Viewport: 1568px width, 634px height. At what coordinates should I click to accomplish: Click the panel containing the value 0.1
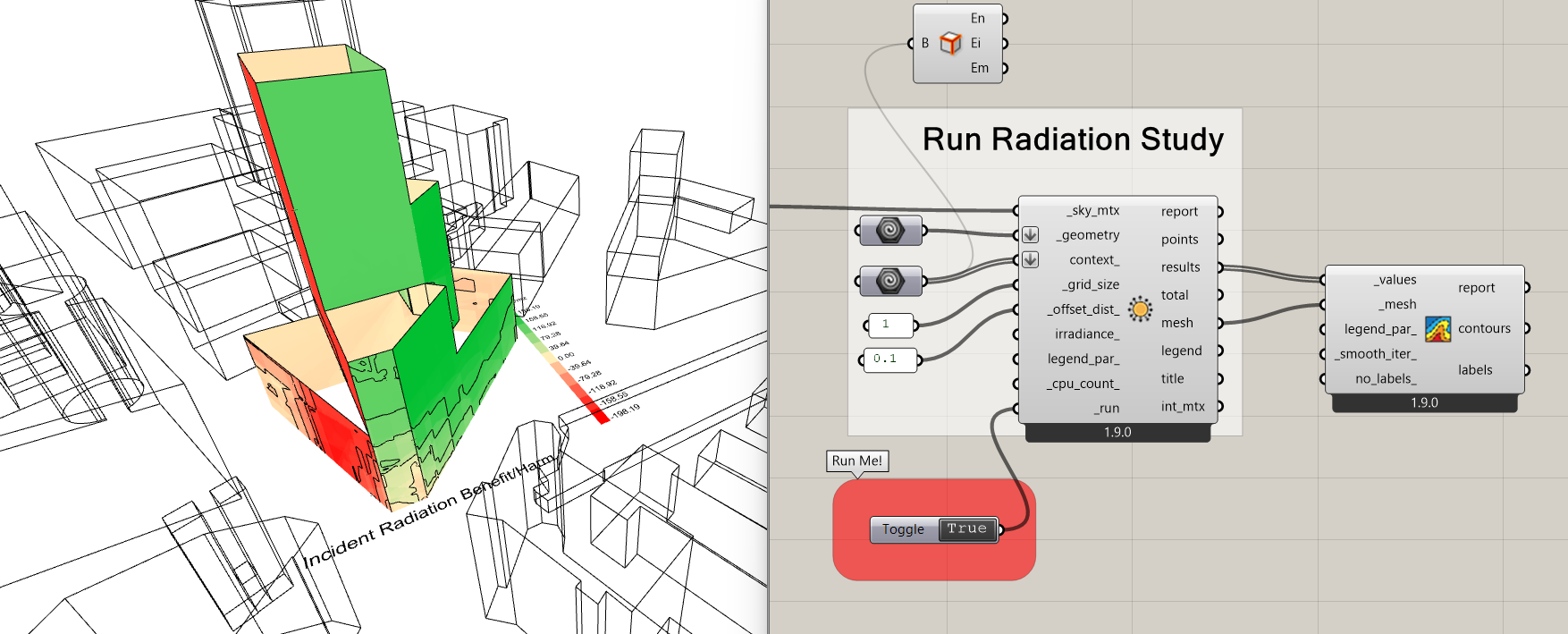click(889, 359)
